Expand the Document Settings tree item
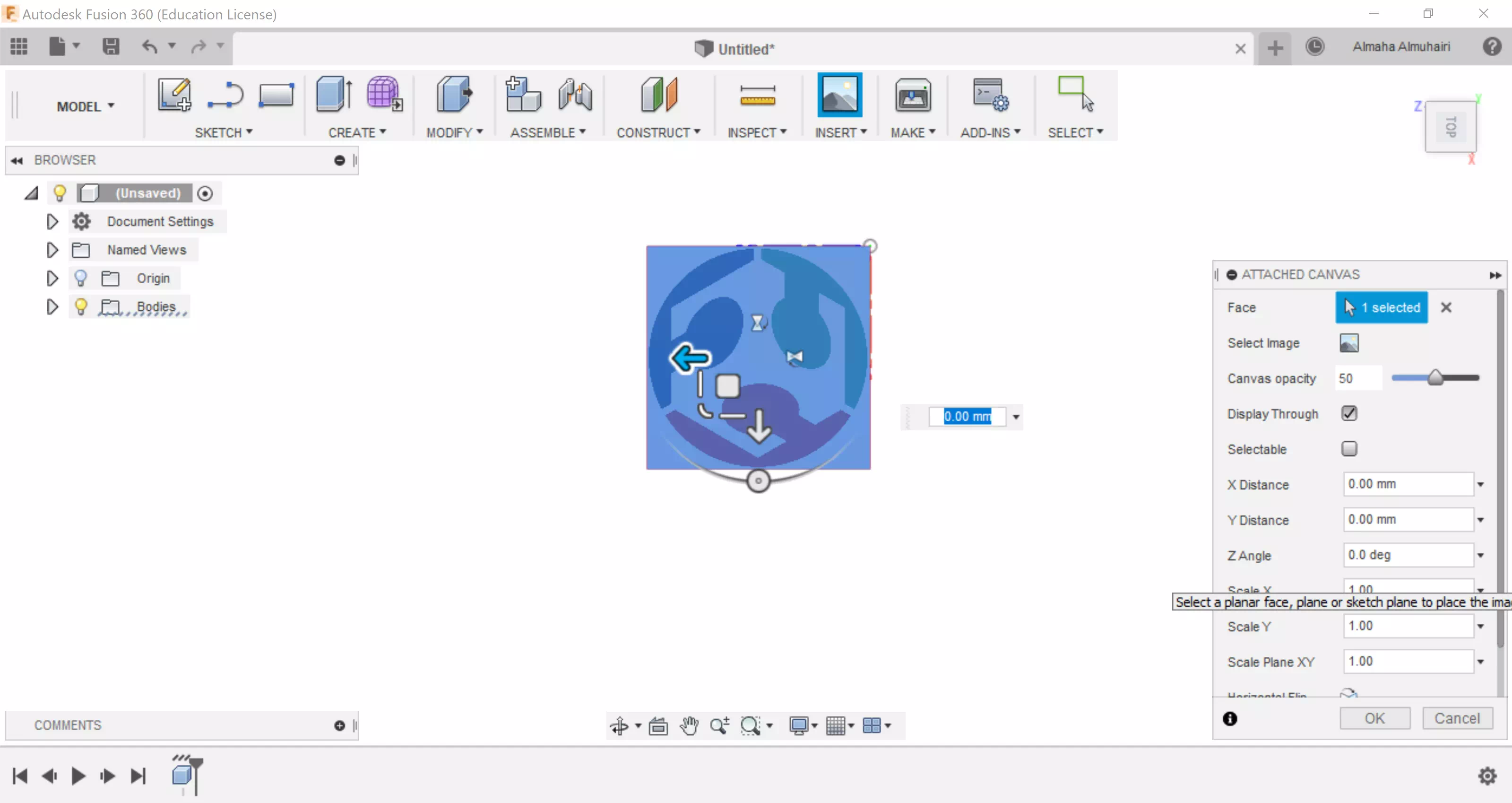 tap(52, 221)
